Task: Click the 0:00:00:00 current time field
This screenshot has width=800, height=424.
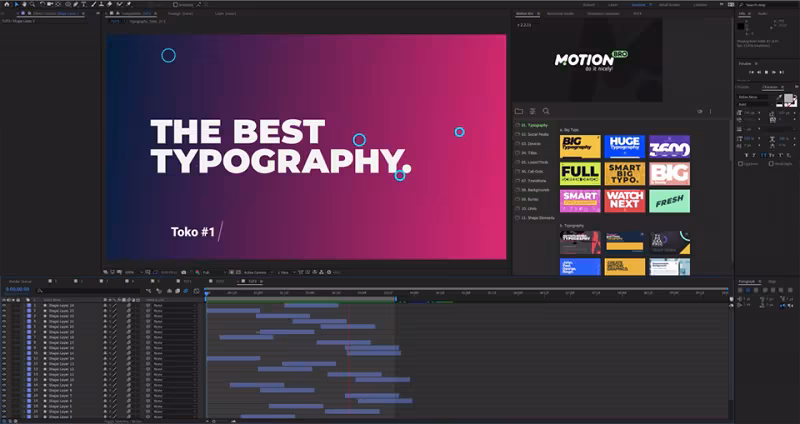Action: (x=17, y=289)
